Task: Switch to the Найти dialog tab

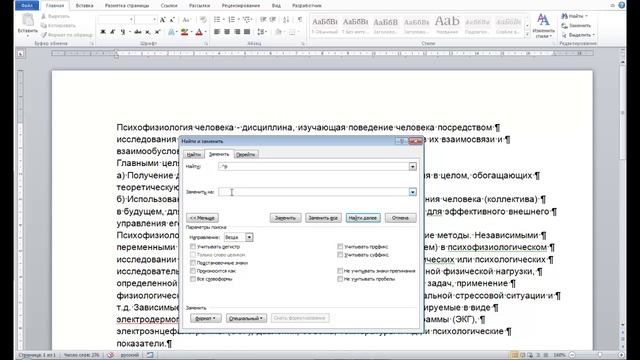Action: (x=193, y=154)
